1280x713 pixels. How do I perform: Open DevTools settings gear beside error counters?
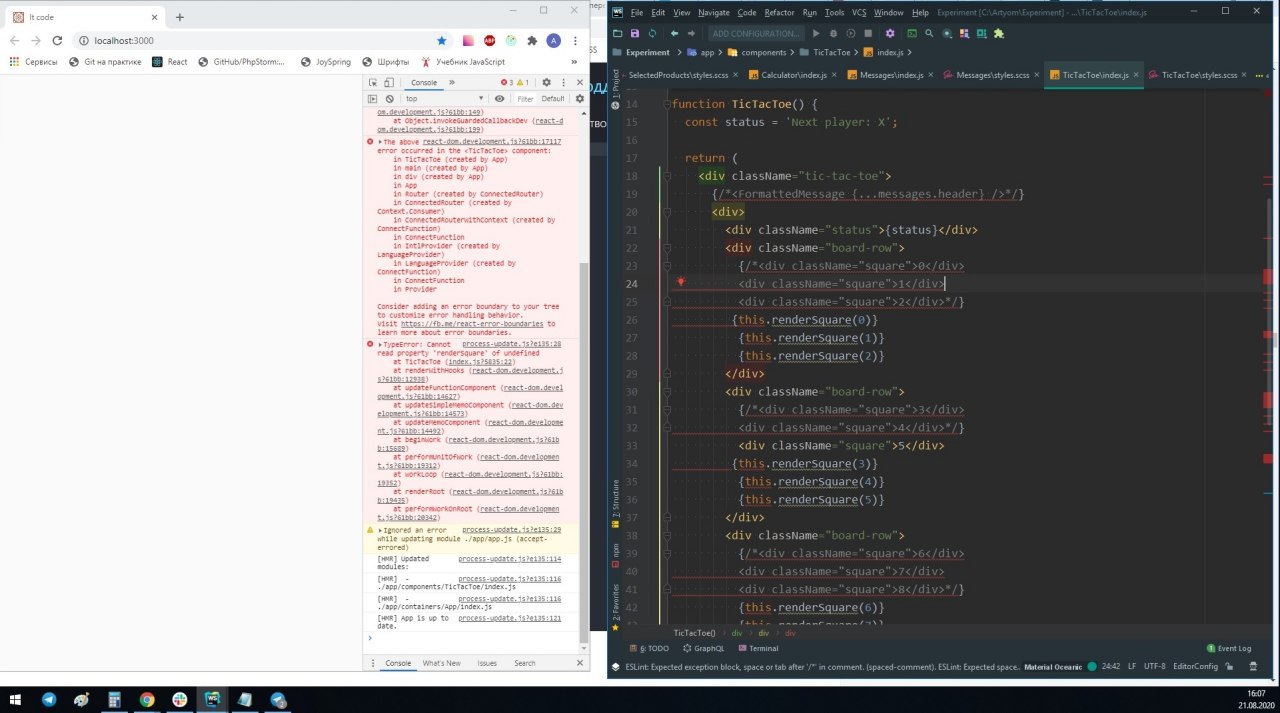coord(546,82)
